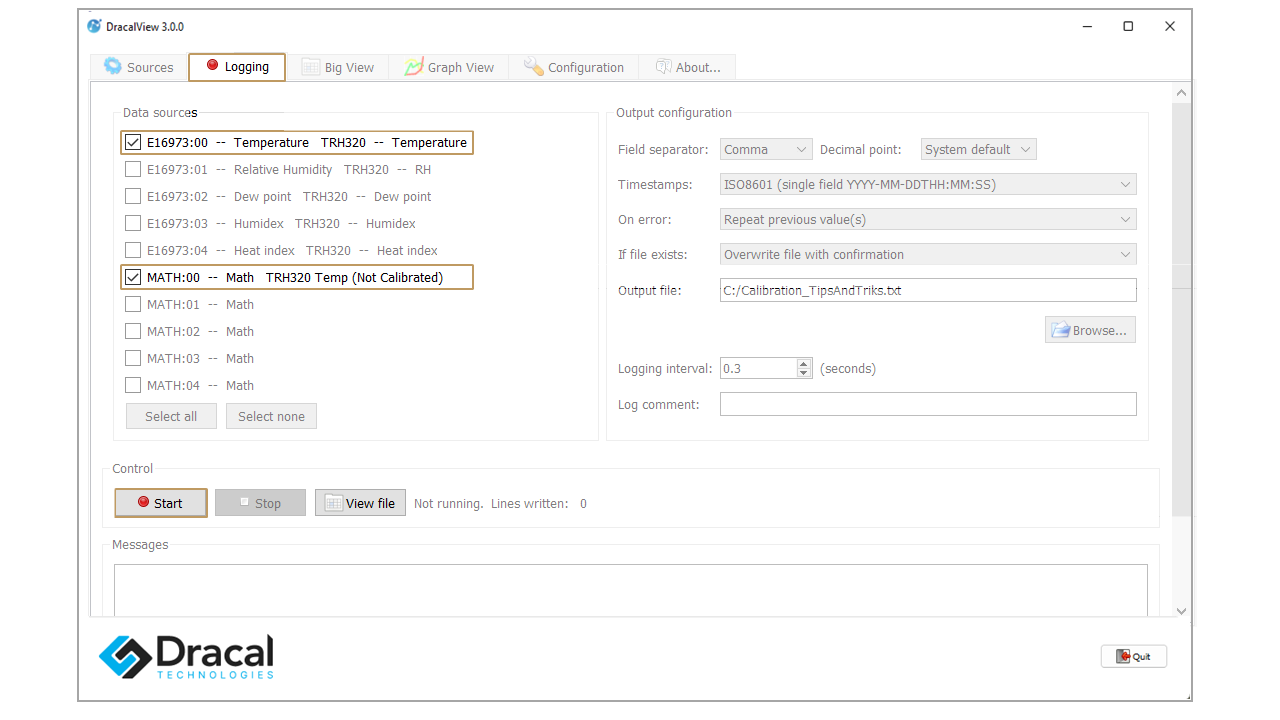
Task: Start logging with the Start button
Action: tap(160, 503)
